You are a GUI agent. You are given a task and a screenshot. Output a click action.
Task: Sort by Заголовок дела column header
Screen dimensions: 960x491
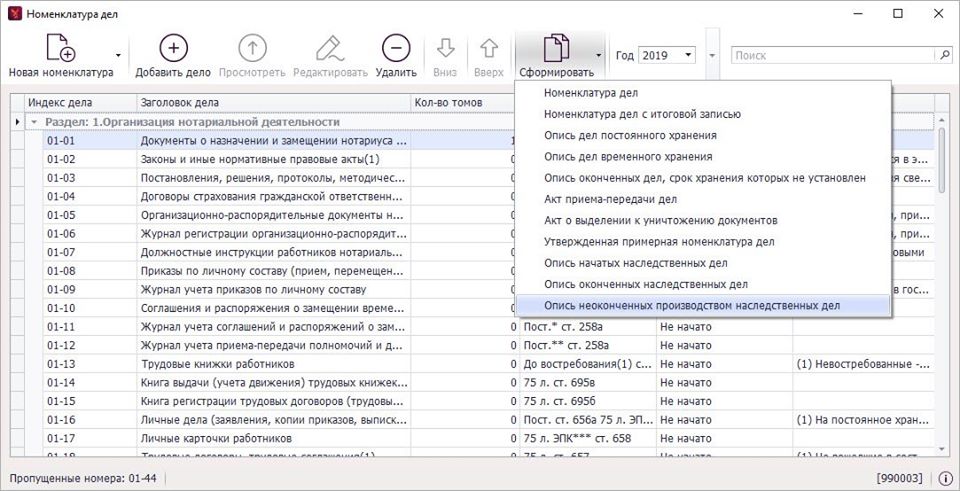coord(273,103)
